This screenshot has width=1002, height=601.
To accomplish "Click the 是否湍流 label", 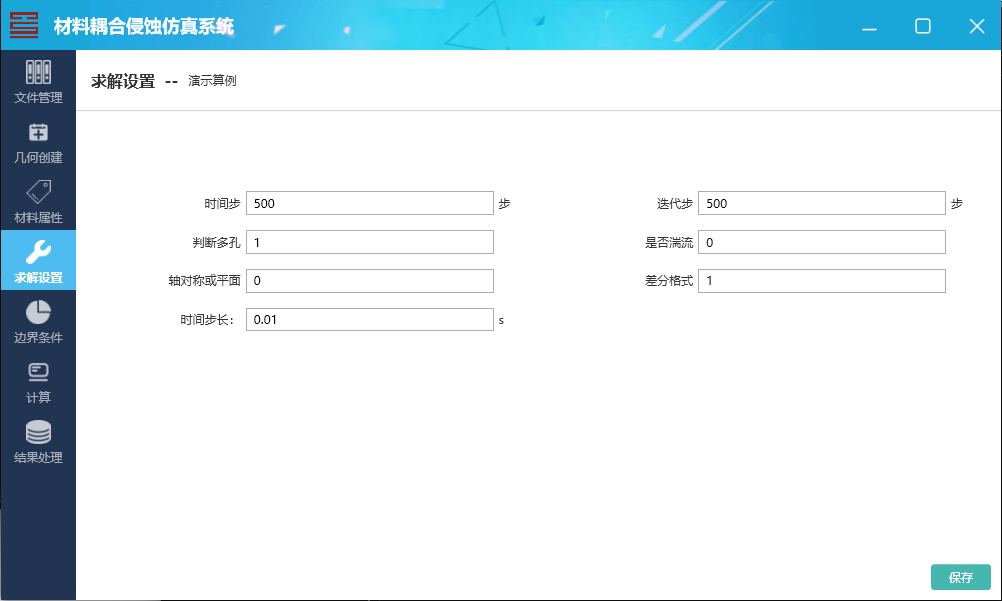I will point(668,242).
